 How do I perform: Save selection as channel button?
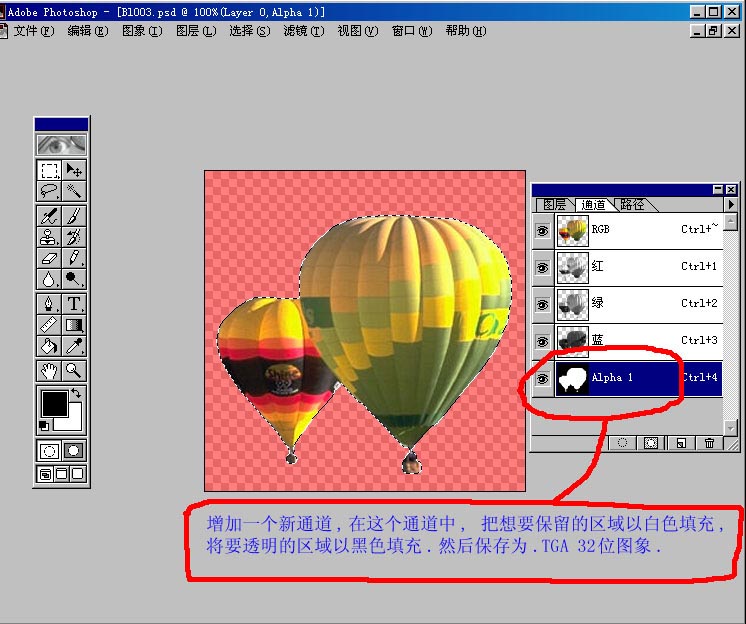(651, 443)
